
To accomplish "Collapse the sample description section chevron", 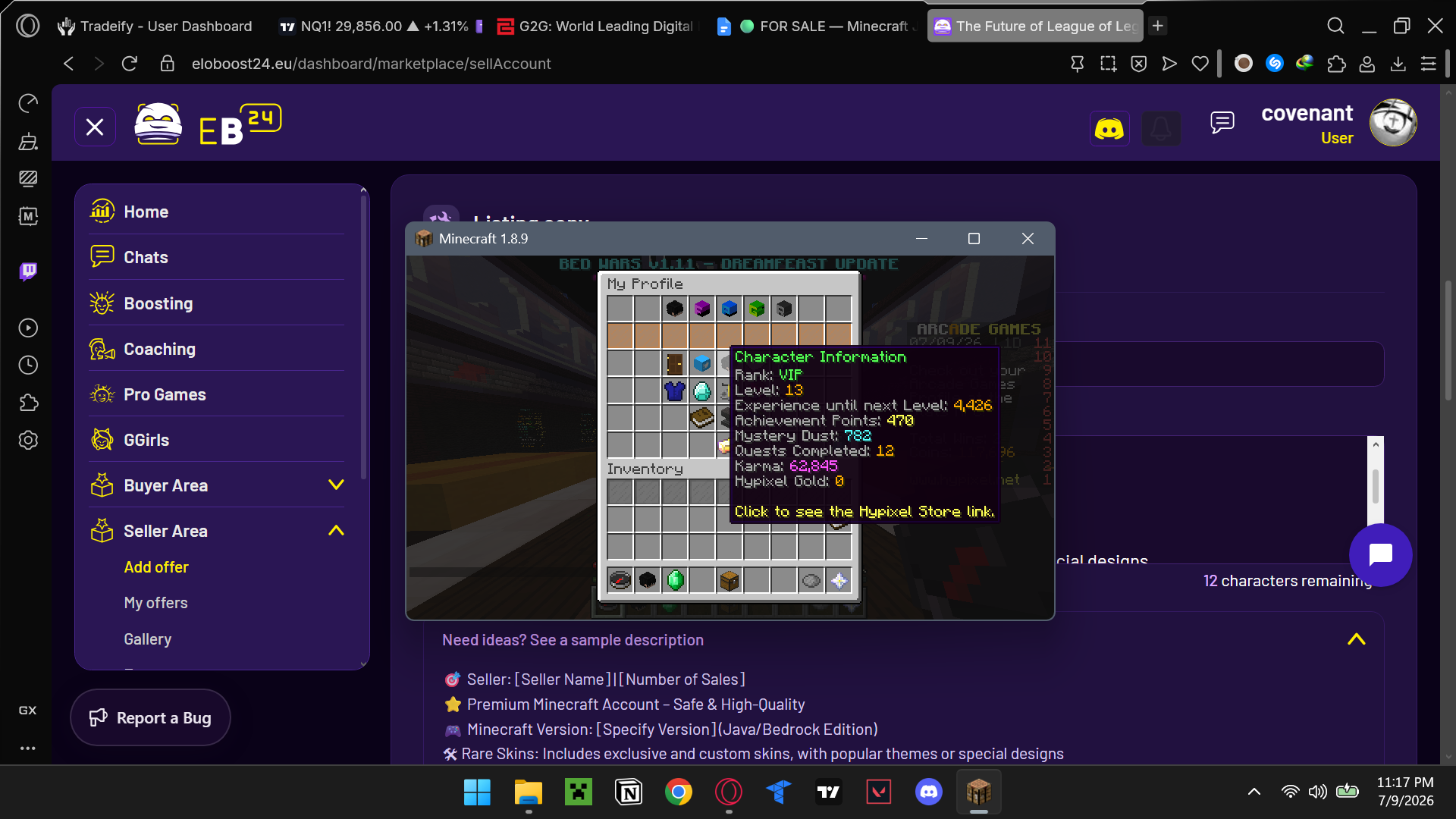I will tap(1356, 639).
